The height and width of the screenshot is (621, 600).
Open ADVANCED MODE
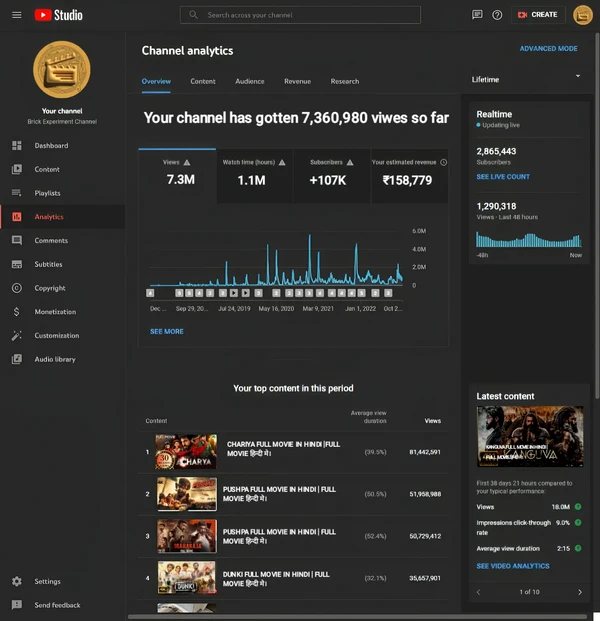click(x=549, y=48)
